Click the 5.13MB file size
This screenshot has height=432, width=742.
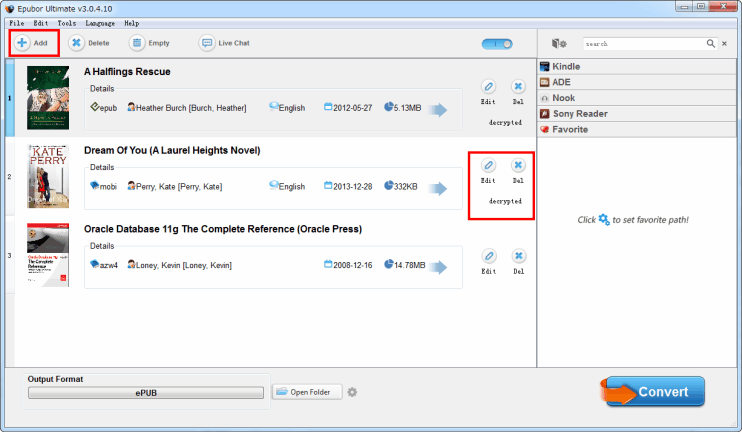pyautogui.click(x=407, y=108)
